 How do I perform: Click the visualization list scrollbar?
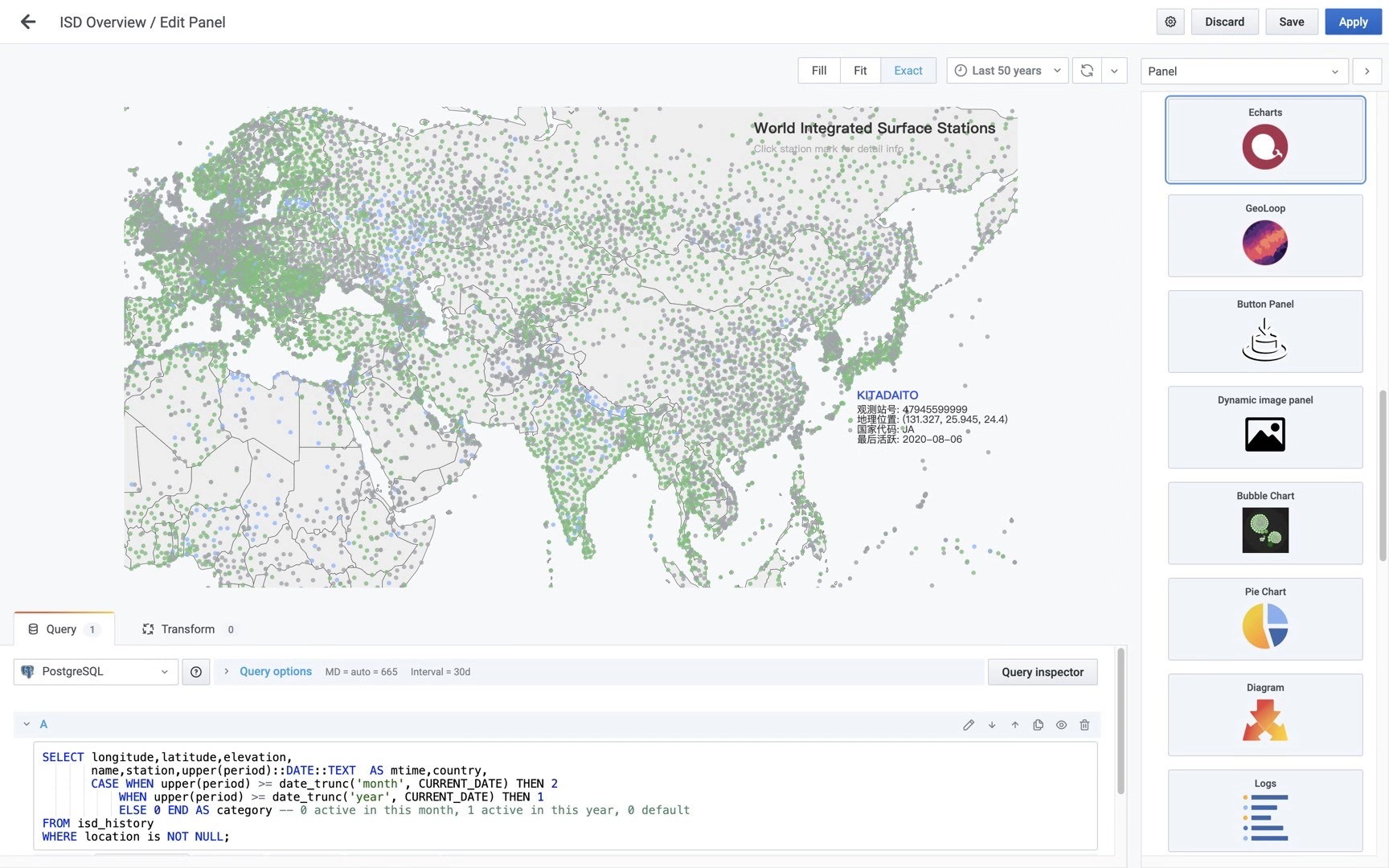[1383, 474]
